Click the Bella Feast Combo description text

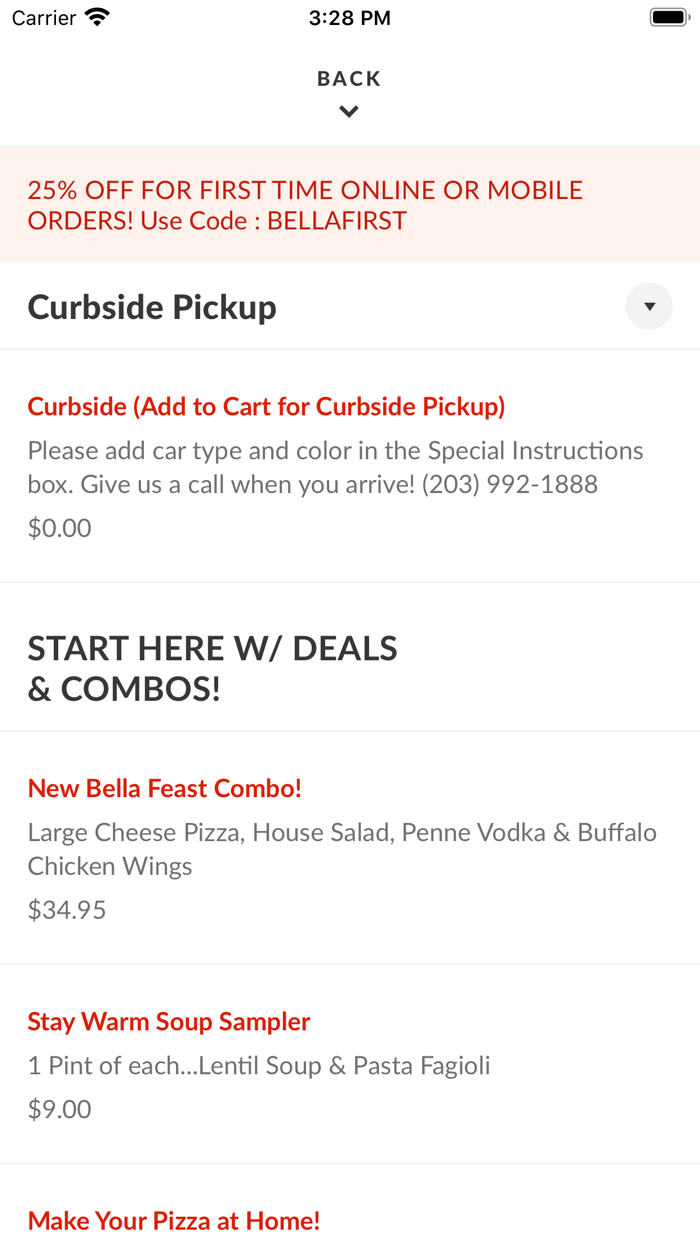tap(342, 849)
